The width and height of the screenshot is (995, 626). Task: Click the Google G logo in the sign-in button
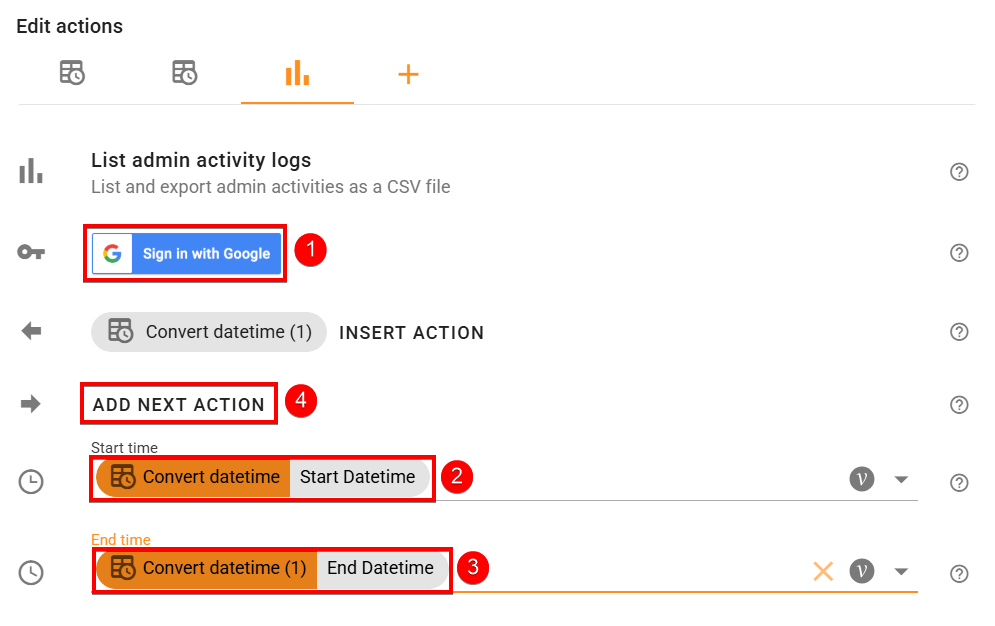[x=110, y=253]
